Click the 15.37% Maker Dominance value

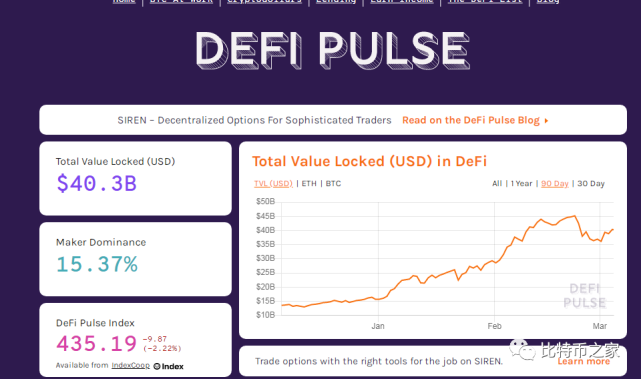coord(97,264)
